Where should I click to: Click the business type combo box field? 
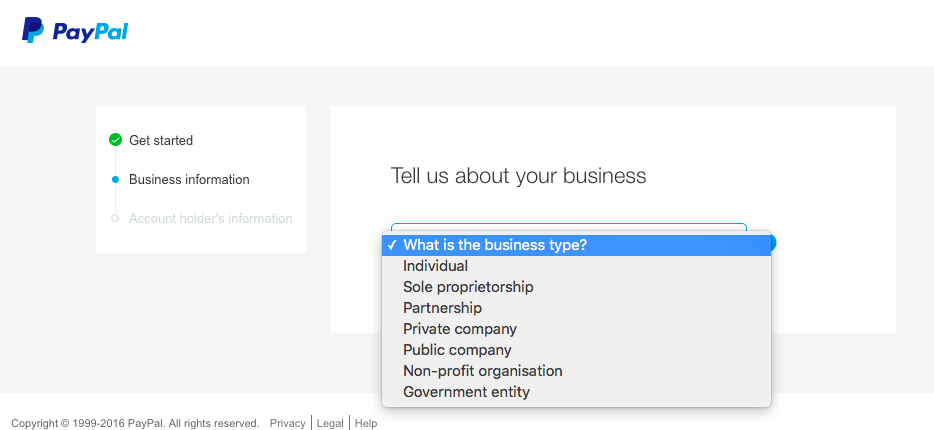coord(569,228)
